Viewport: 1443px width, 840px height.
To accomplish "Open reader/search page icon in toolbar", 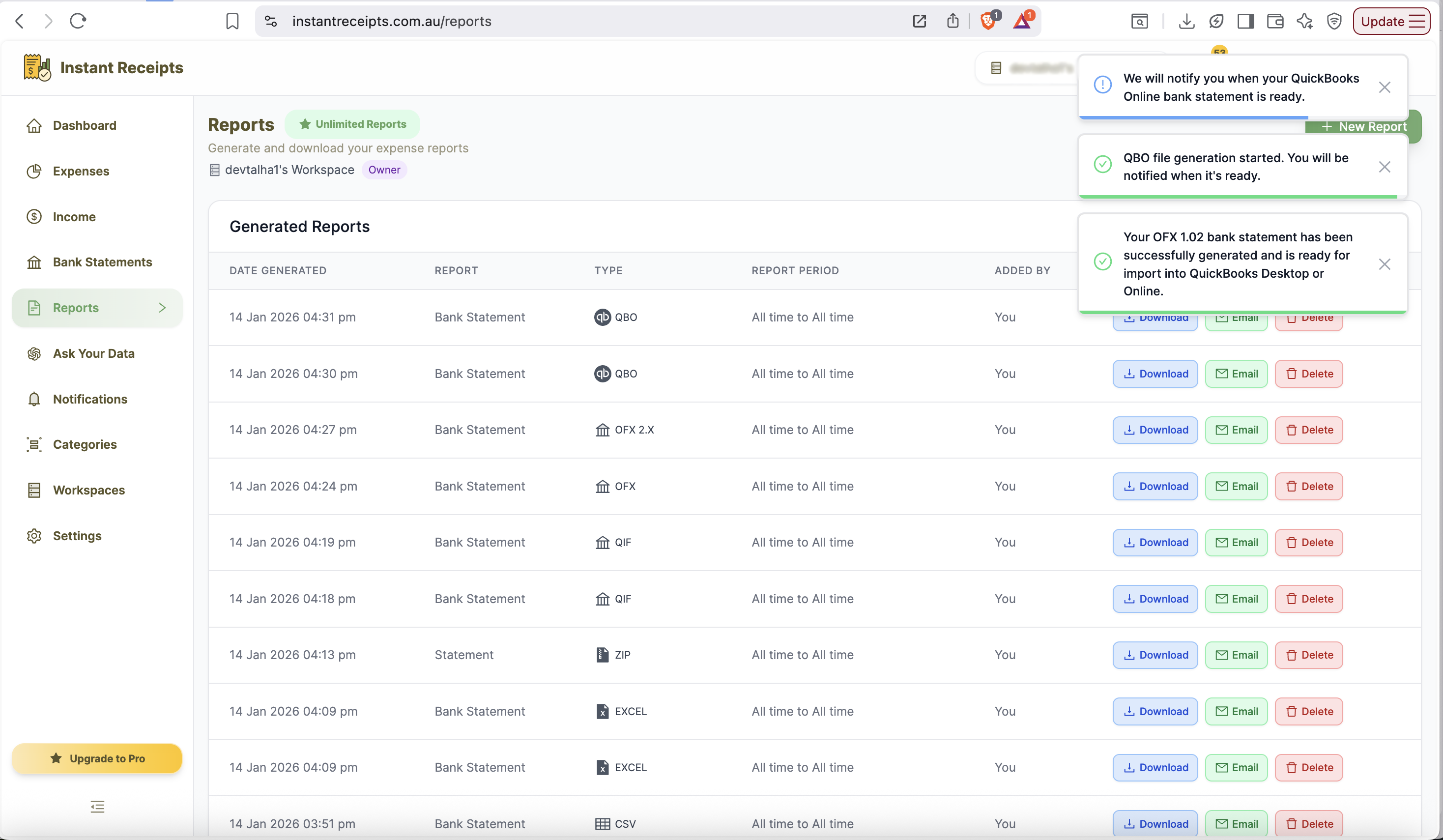I will (1140, 21).
